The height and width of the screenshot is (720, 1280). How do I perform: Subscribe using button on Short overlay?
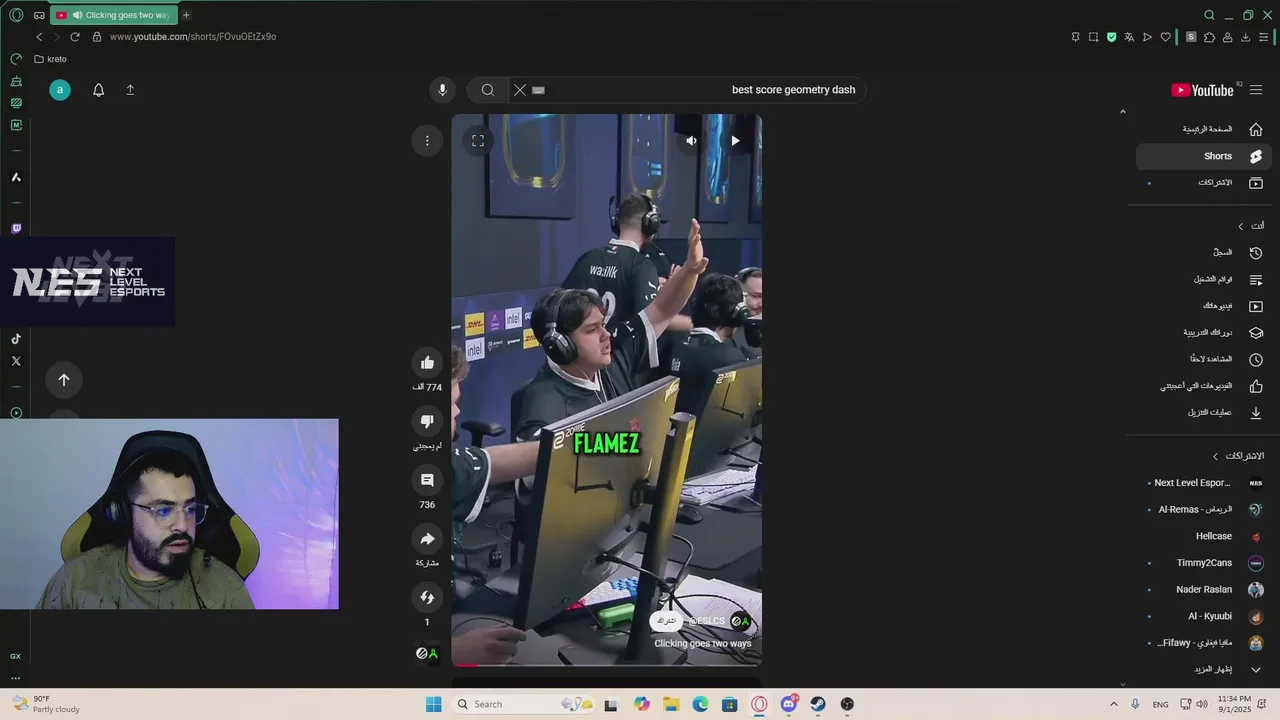coord(664,621)
